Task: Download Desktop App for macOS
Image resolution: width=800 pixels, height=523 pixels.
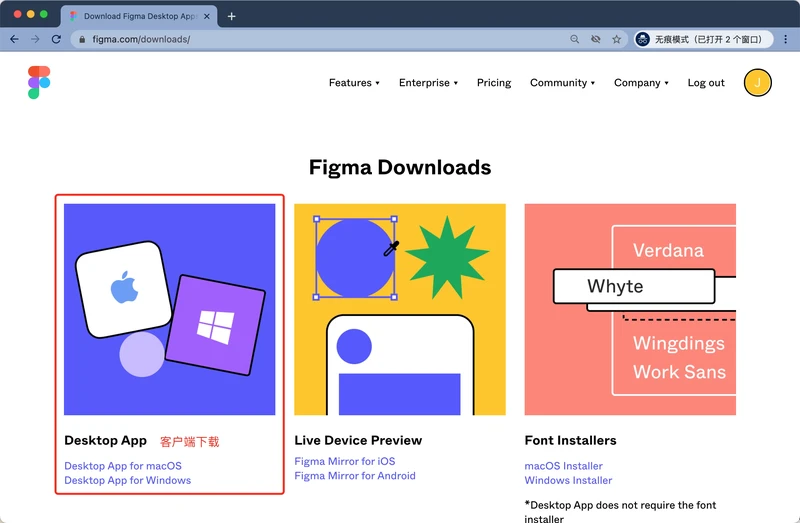Action: pyautogui.click(x=123, y=466)
